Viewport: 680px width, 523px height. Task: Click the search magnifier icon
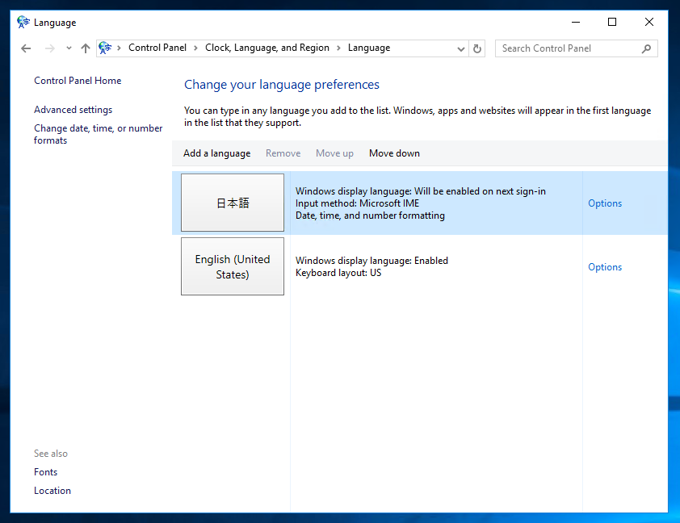(647, 49)
